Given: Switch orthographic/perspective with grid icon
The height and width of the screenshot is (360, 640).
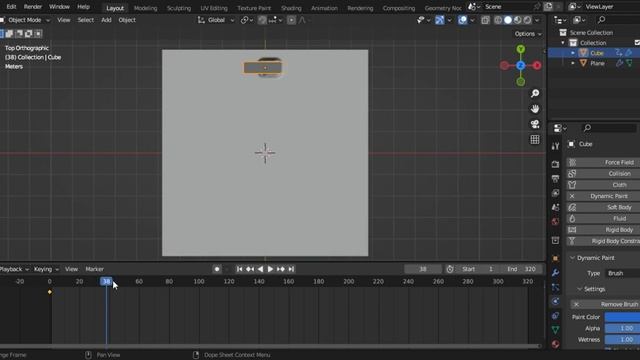Looking at the screenshot, I should click(x=535, y=140).
